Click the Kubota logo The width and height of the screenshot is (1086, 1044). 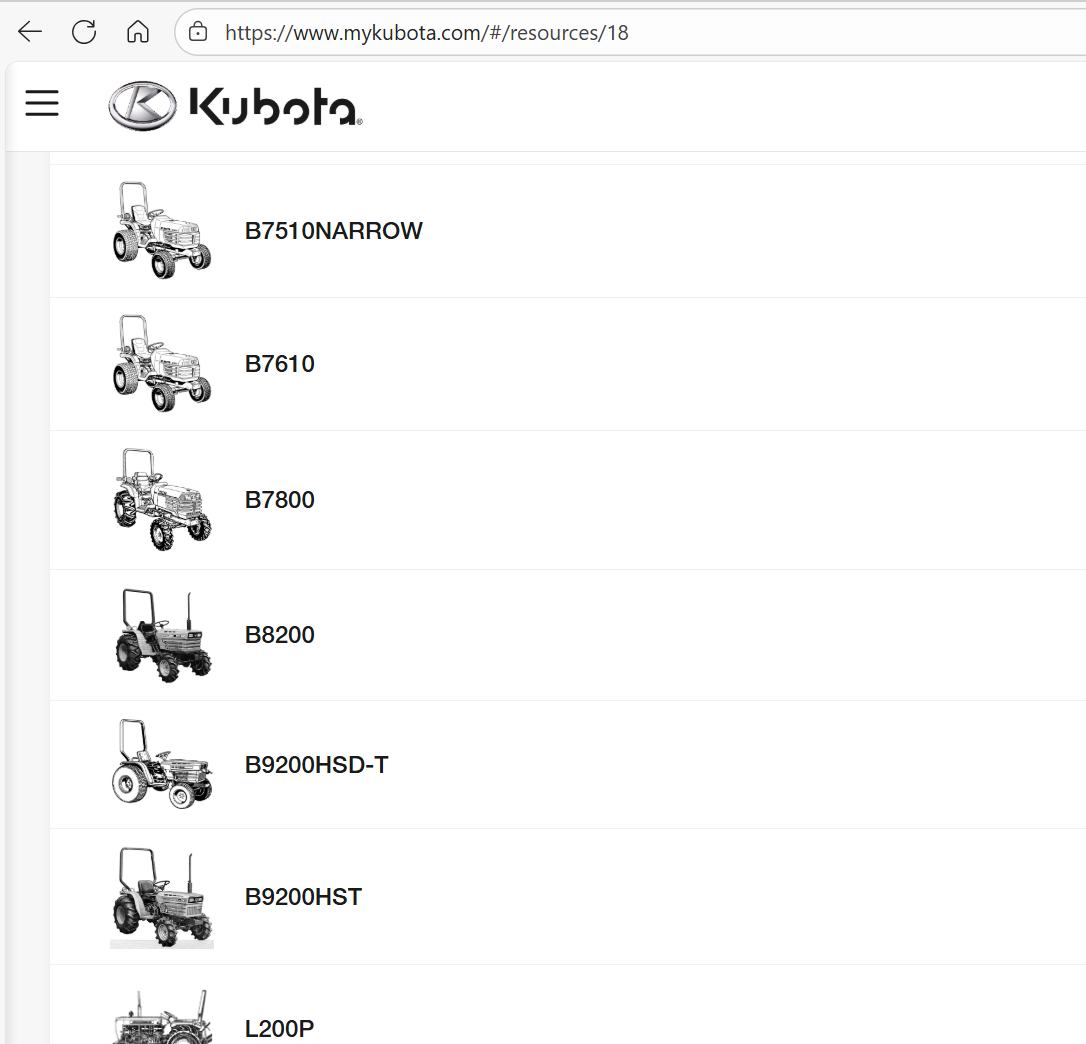[x=235, y=106]
